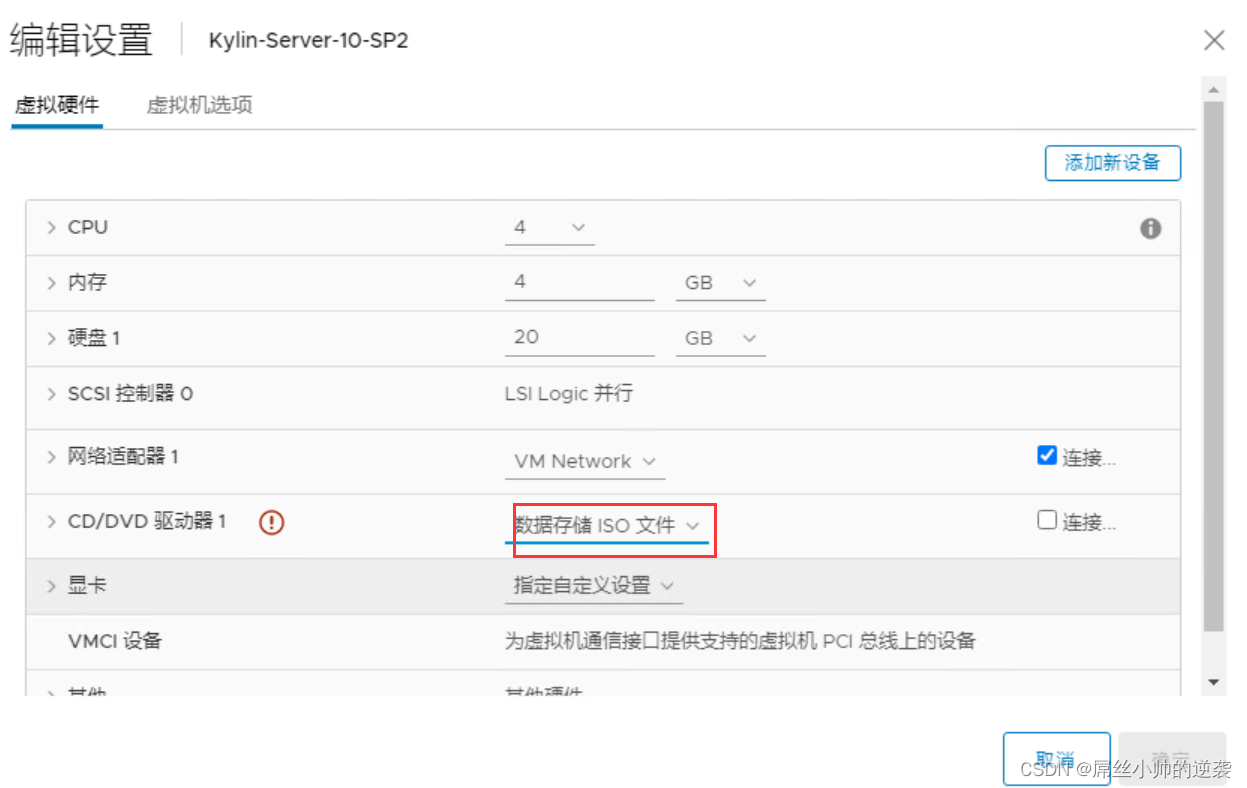Uncheck network adapter 1 connect checkbox
1247x788 pixels.
(1047, 455)
